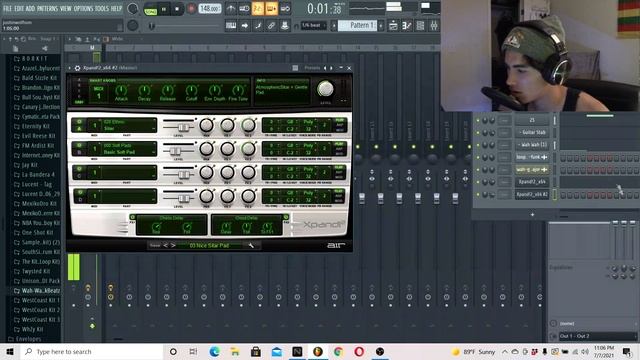
Task: Toggle the metronome icon
Action: pos(231,9)
